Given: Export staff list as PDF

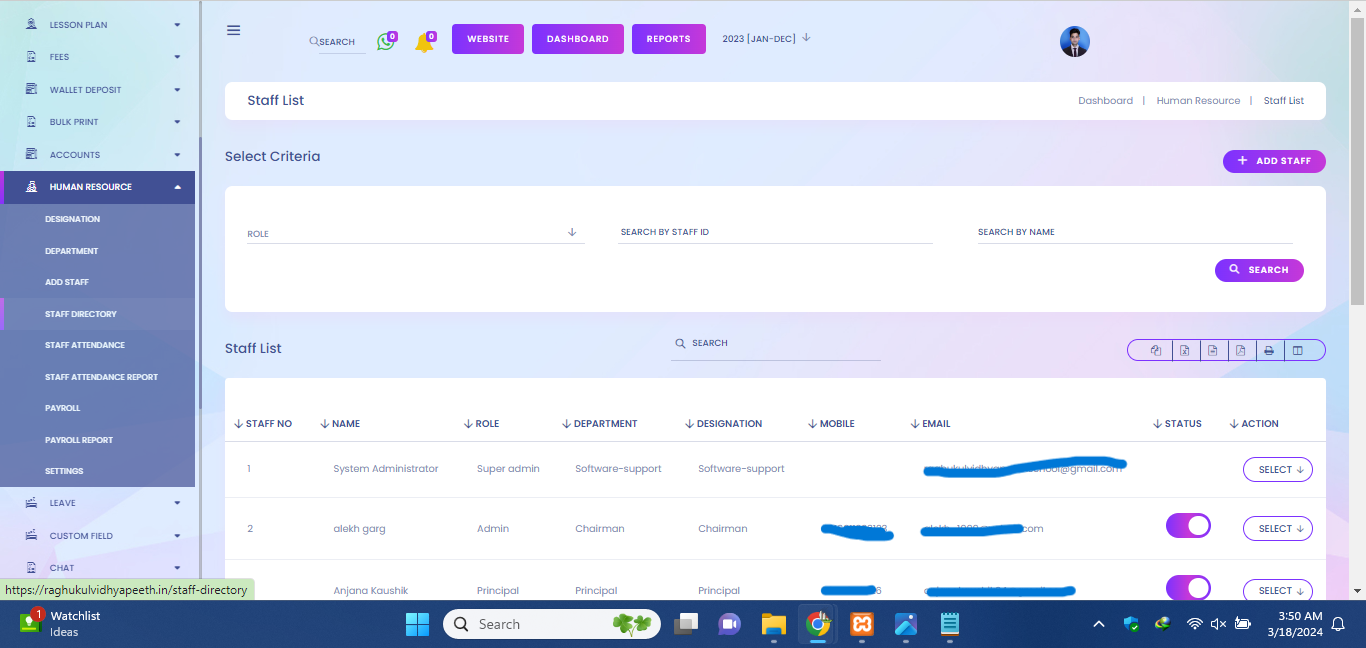Looking at the screenshot, I should click(x=1240, y=350).
